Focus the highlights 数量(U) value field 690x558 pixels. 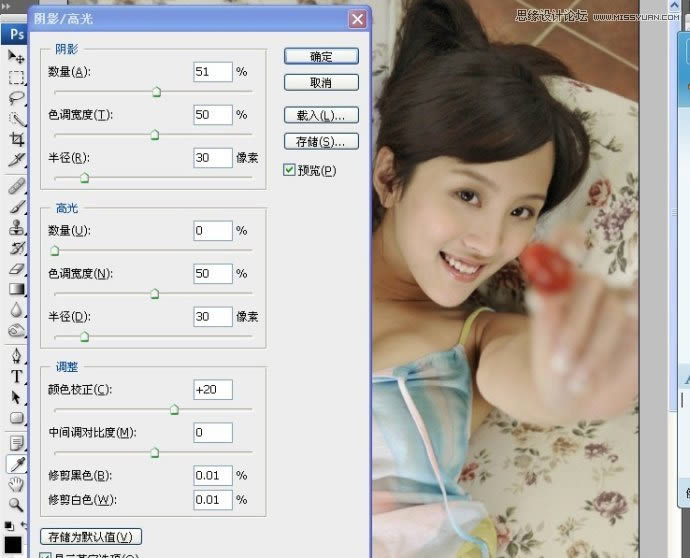[213, 231]
